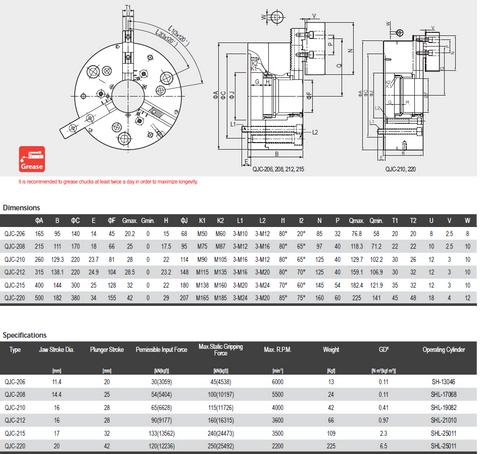Click the gripping force value 45(4538)
This screenshot has width=480, height=454.
221,382
